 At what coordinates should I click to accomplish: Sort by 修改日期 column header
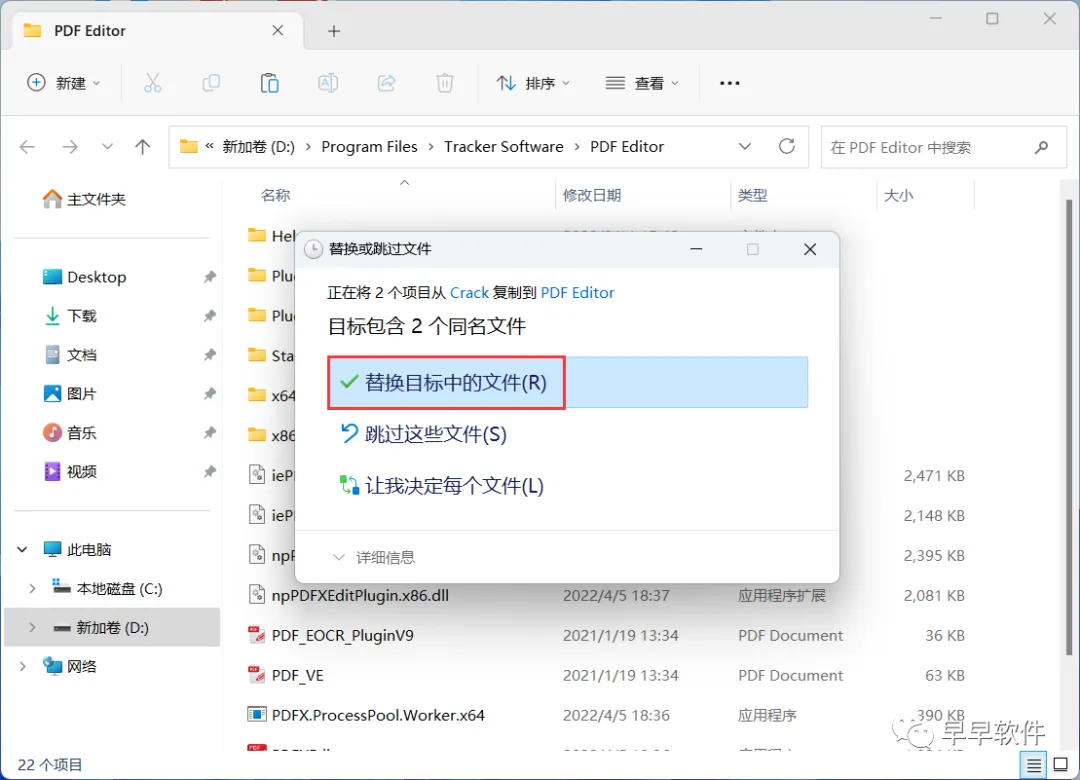tap(592, 196)
